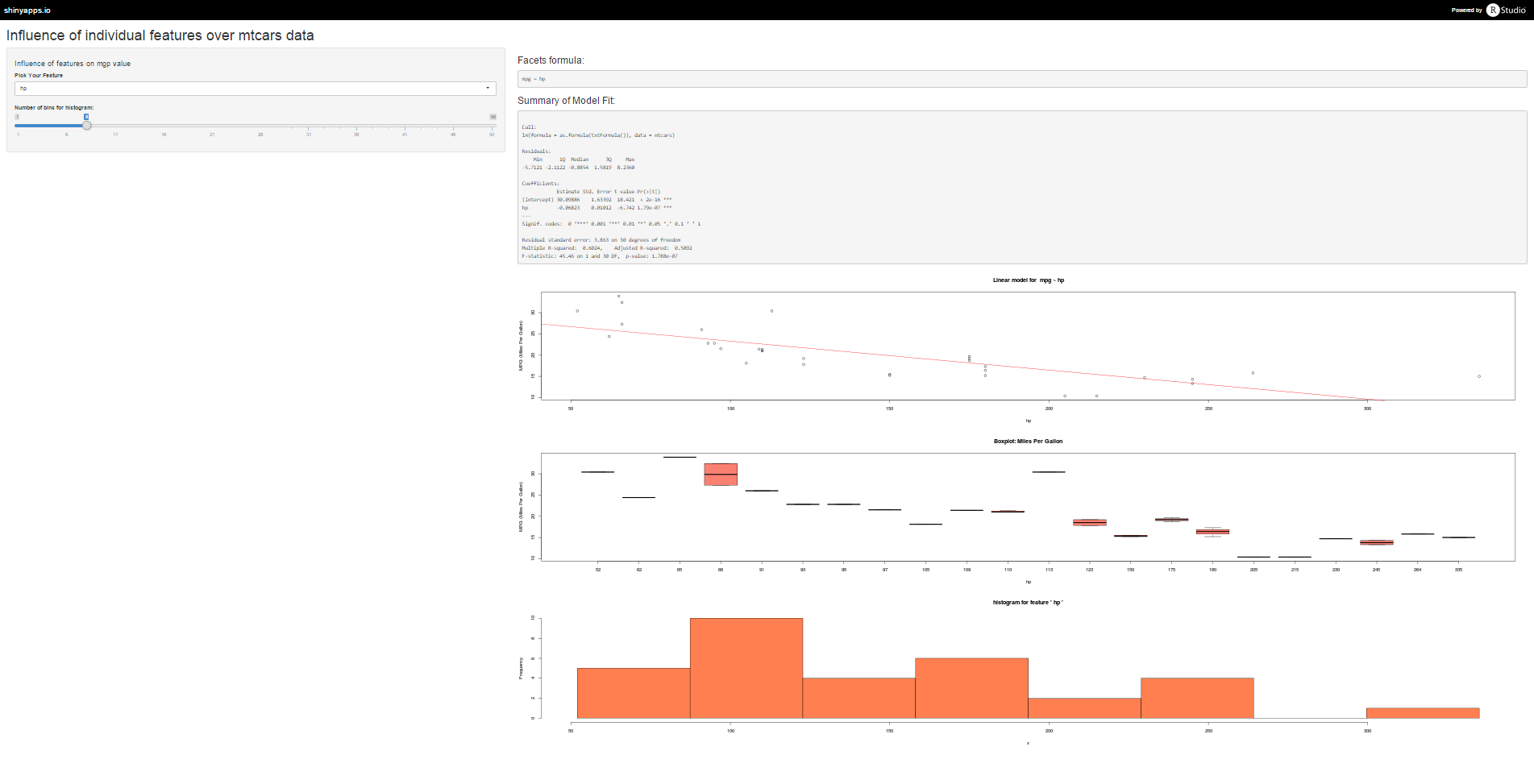The width and height of the screenshot is (1534, 784).
Task: Click the 'Powered by' text in header
Action: pyautogui.click(x=1466, y=10)
